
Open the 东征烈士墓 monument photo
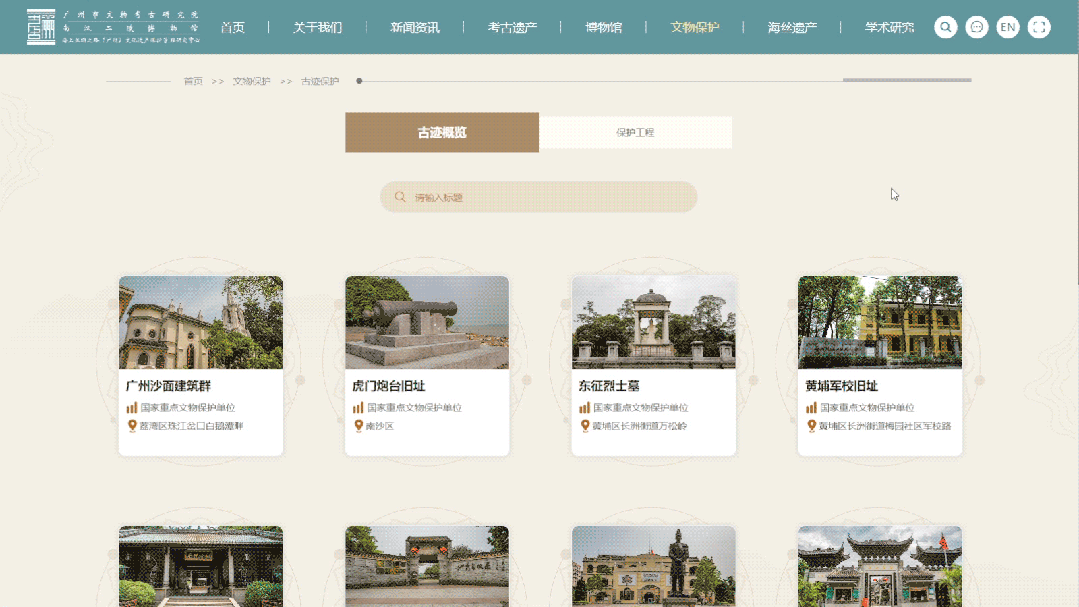[654, 322]
